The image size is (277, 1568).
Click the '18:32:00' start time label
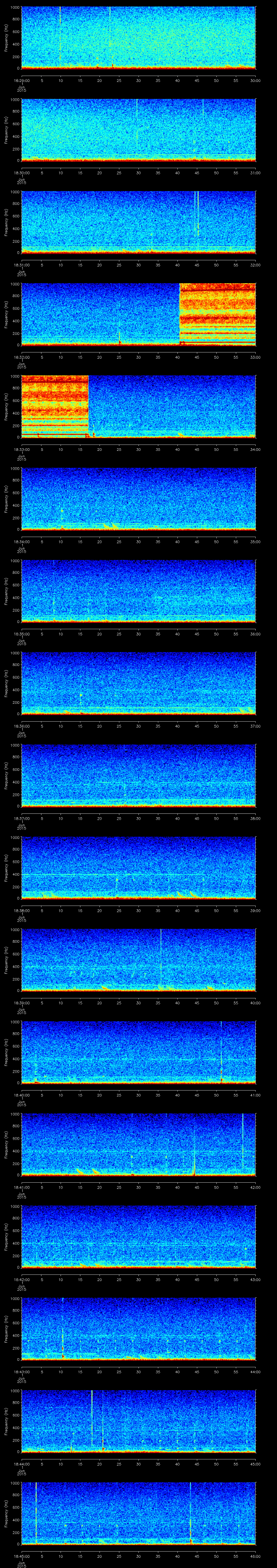coord(21,357)
